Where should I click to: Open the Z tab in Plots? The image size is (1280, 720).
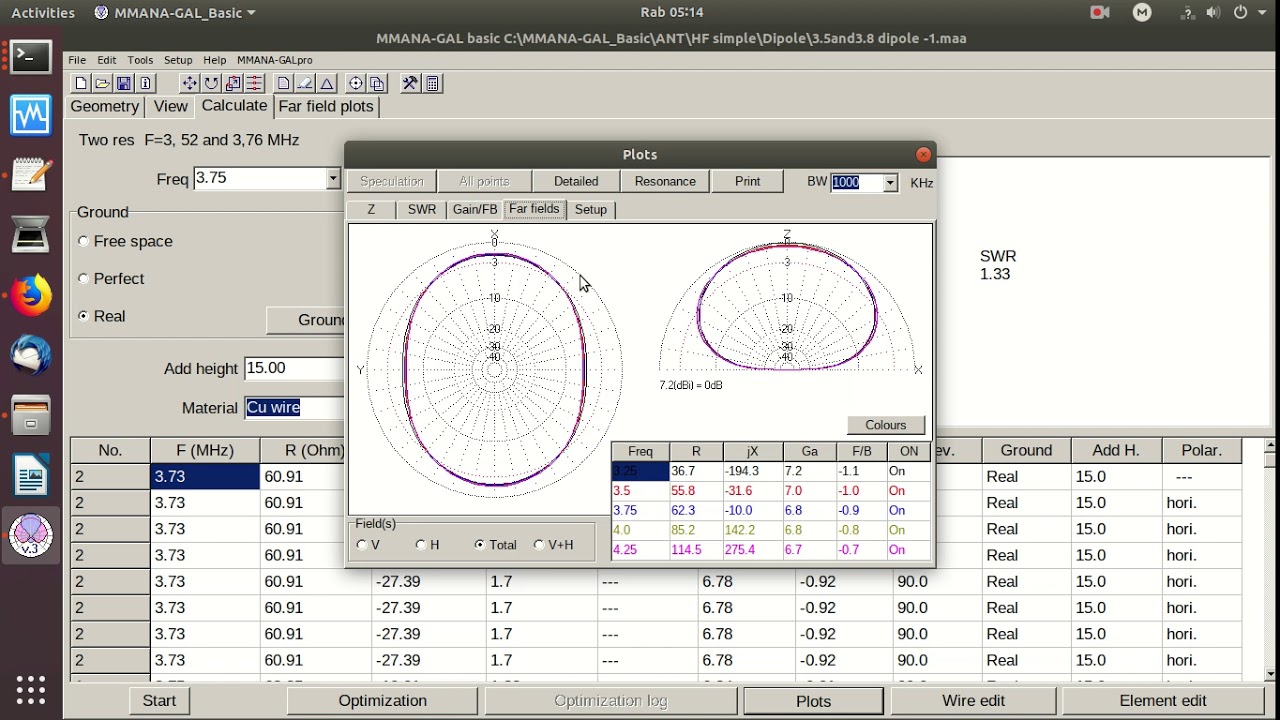tap(371, 210)
